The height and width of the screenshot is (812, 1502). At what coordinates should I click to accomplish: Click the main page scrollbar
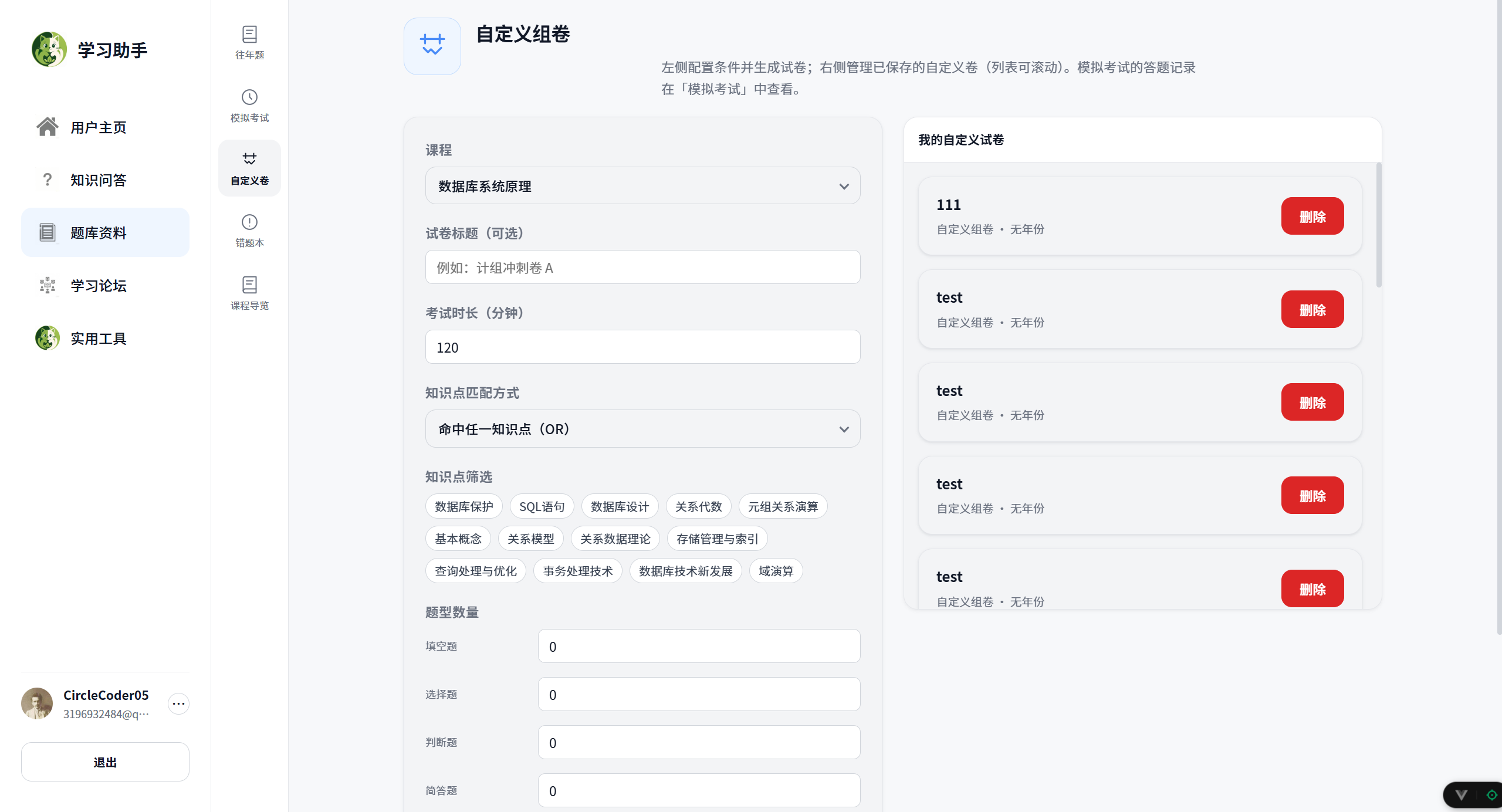[x=1500, y=317]
